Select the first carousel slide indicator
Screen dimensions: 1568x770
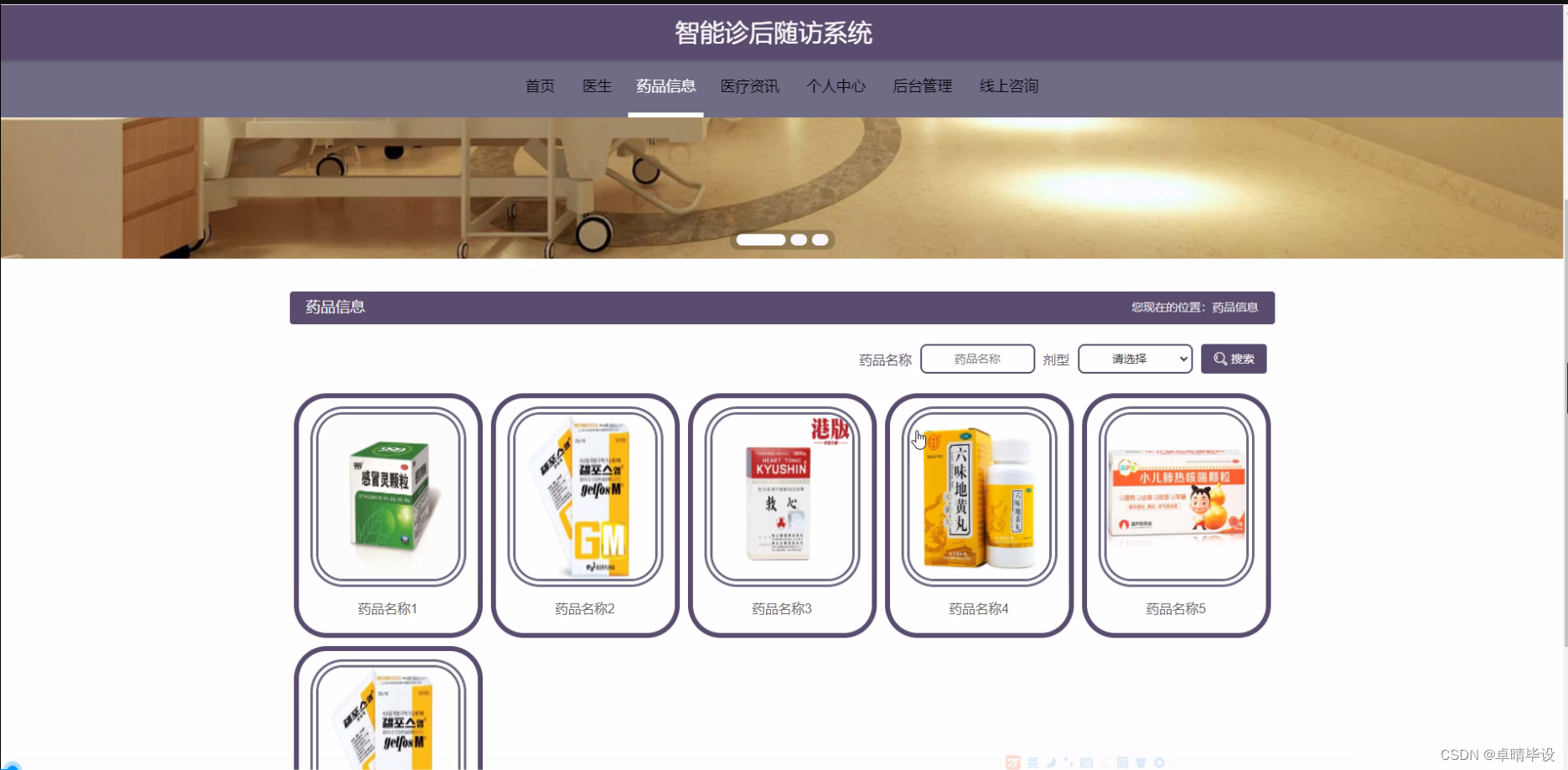(761, 240)
